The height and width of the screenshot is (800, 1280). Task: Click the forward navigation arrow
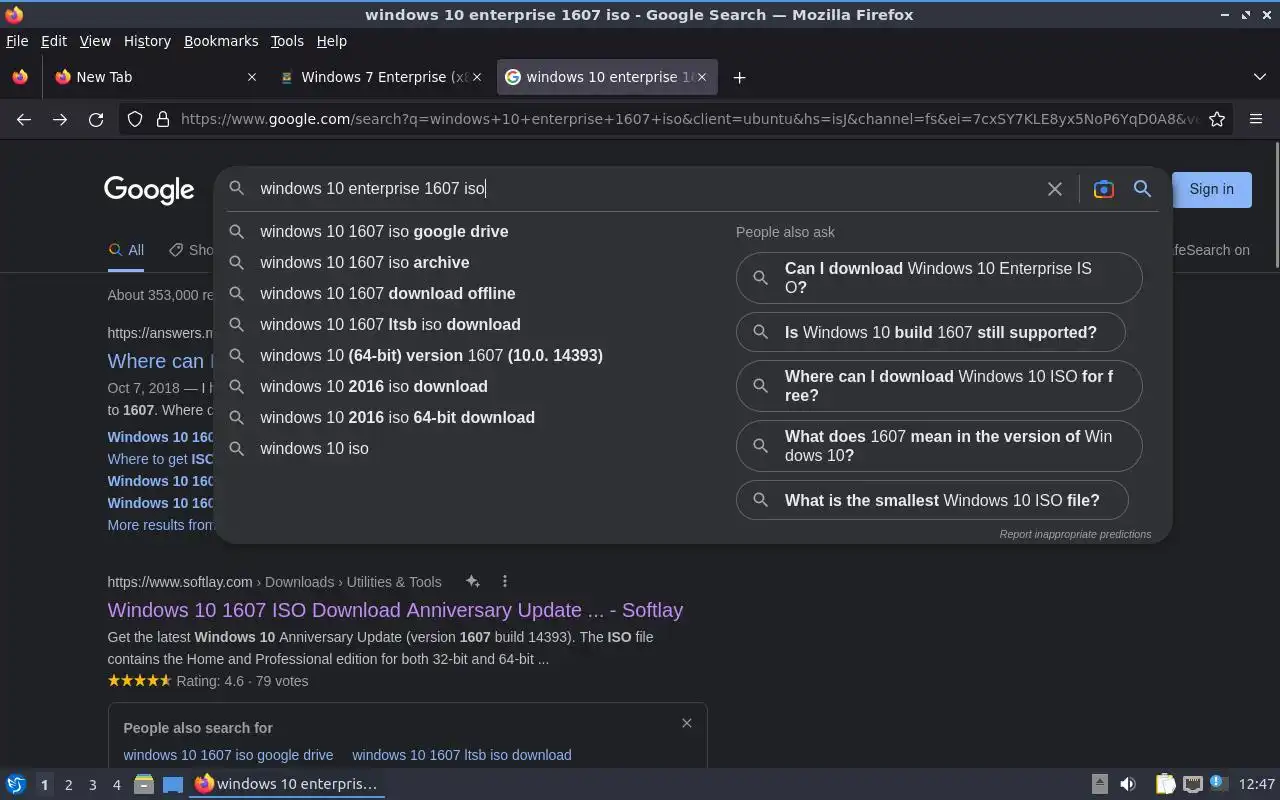click(60, 119)
